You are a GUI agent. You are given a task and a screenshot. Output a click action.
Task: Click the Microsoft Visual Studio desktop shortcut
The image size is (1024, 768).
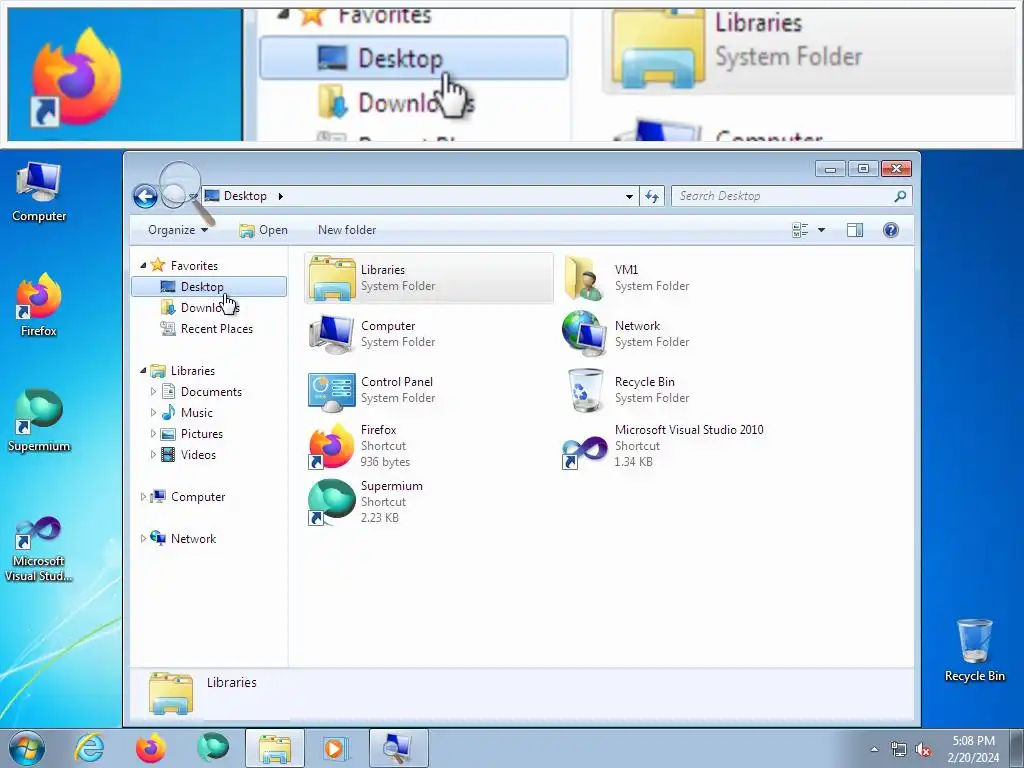(x=39, y=549)
